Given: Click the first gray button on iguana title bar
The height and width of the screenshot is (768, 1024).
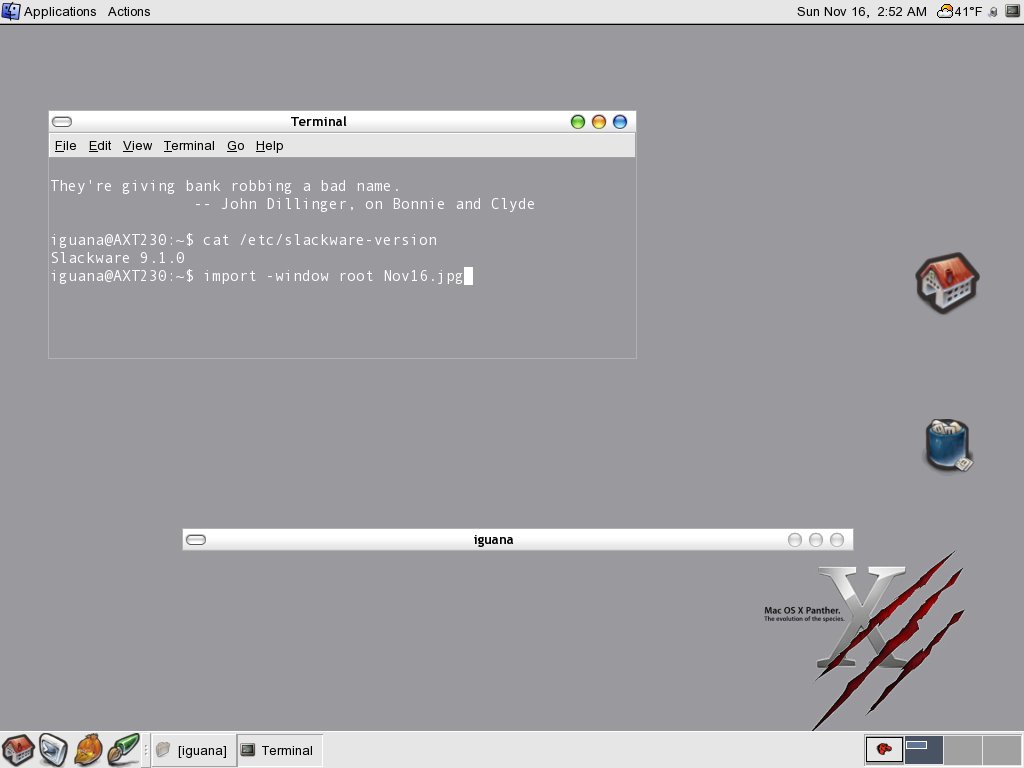Looking at the screenshot, I should tap(795, 539).
